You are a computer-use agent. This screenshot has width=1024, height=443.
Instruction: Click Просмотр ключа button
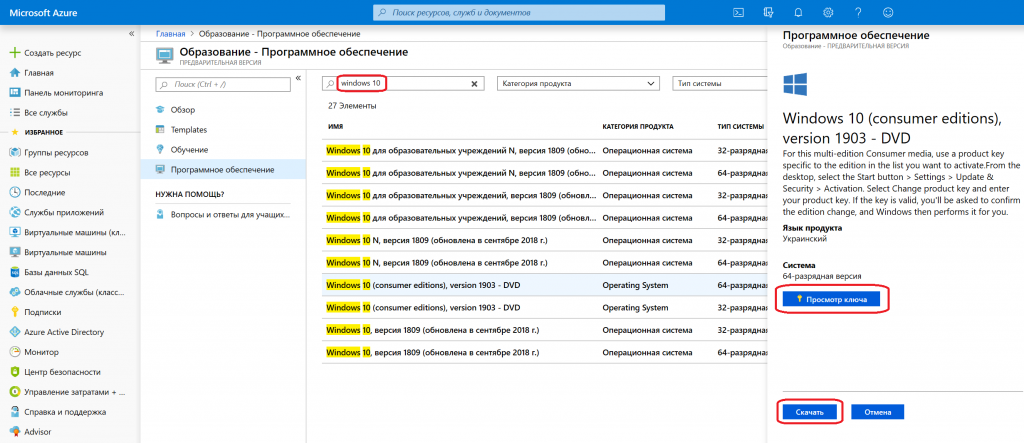[831, 299]
